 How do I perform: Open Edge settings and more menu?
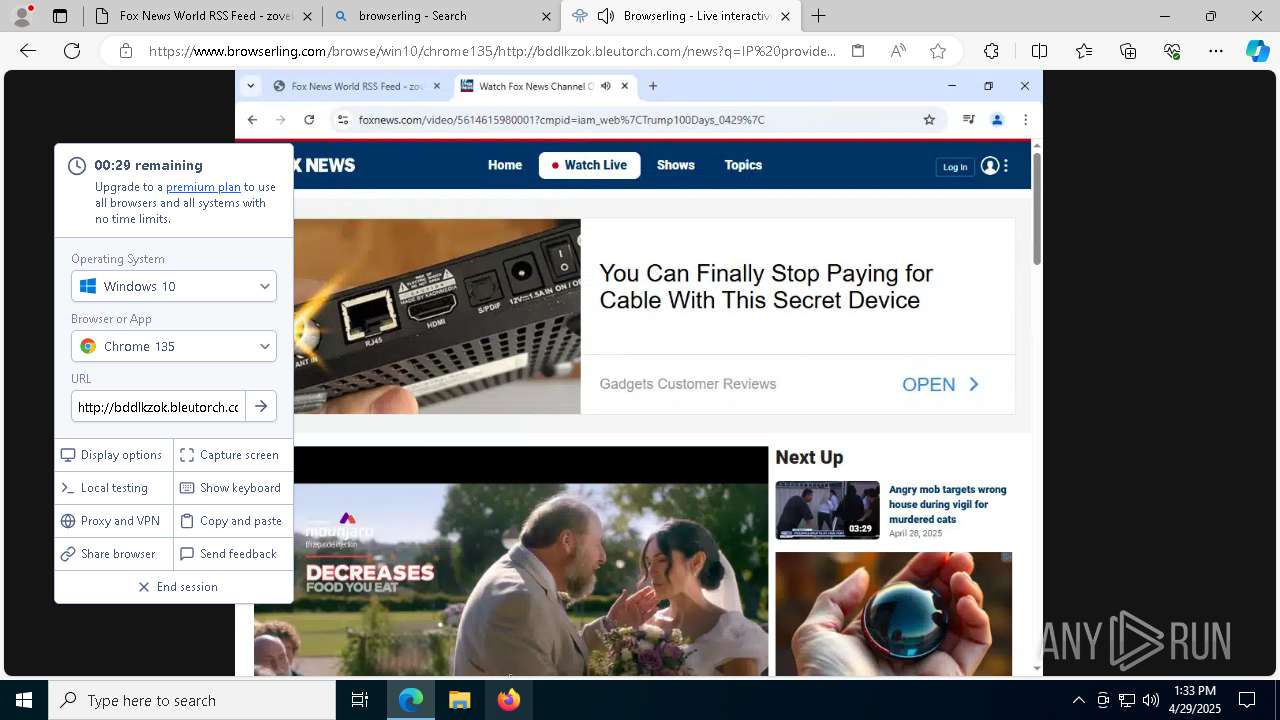coord(1216,51)
